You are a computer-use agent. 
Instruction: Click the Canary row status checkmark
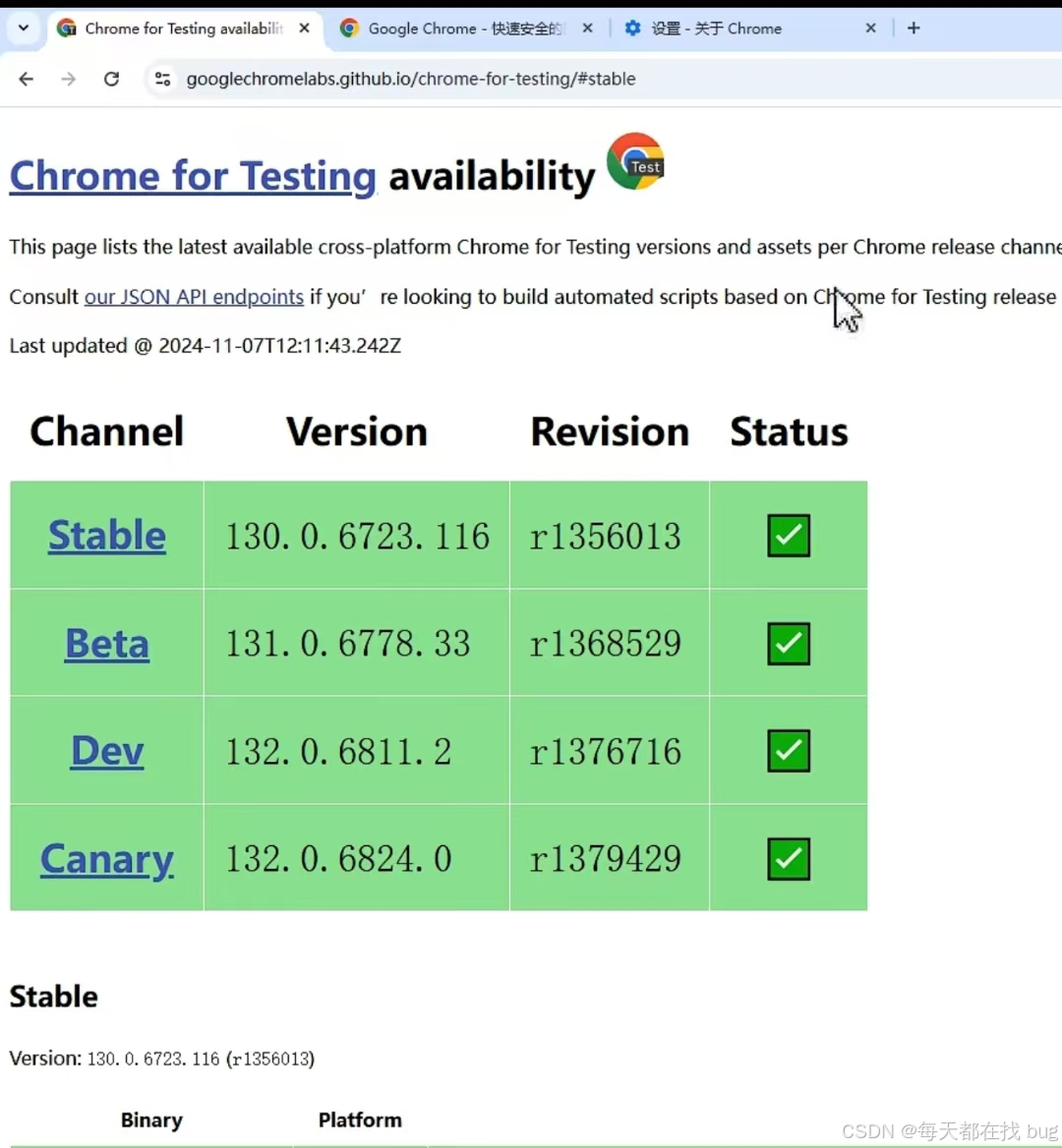point(789,859)
